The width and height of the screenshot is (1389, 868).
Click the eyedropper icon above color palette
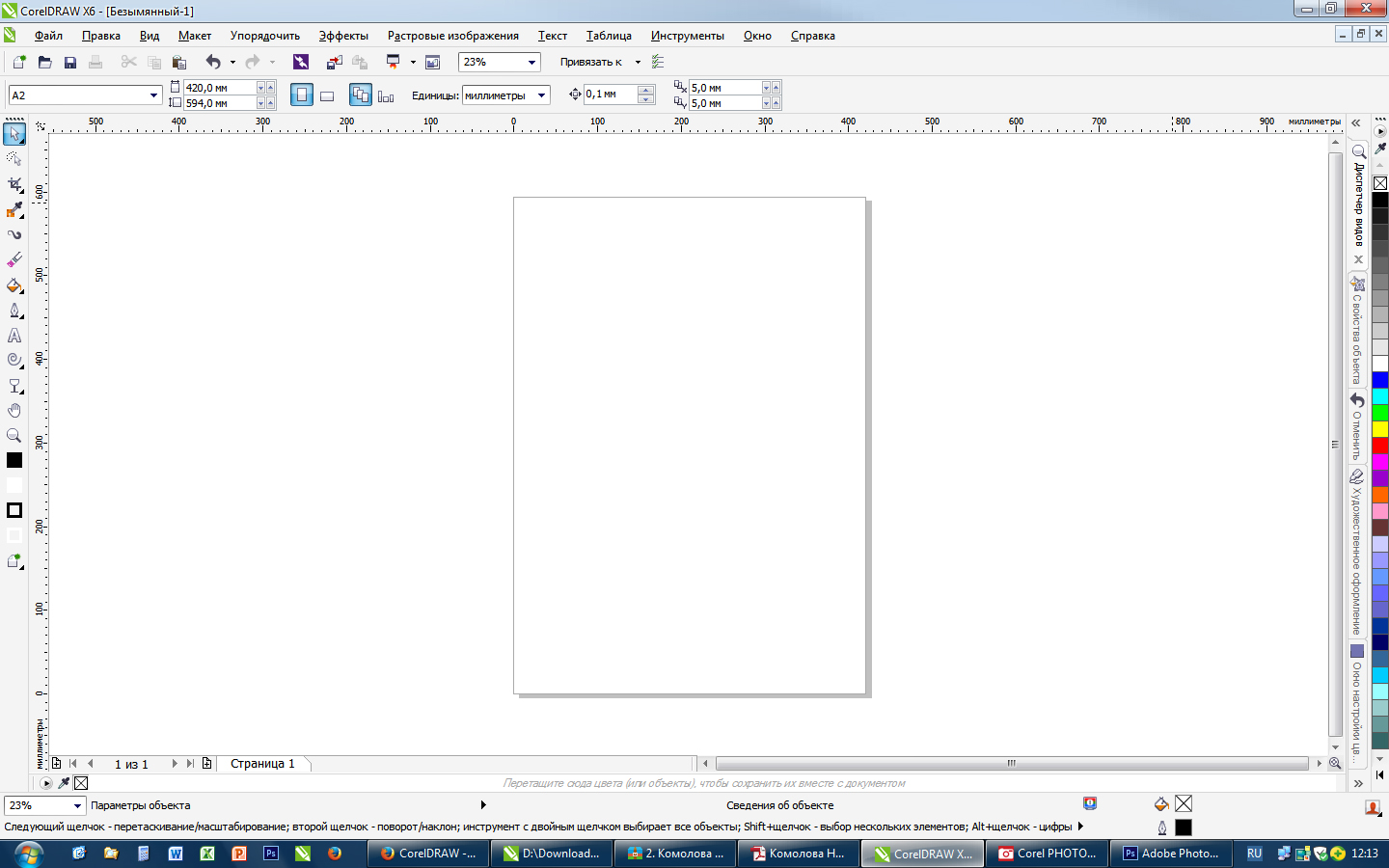(x=1380, y=148)
